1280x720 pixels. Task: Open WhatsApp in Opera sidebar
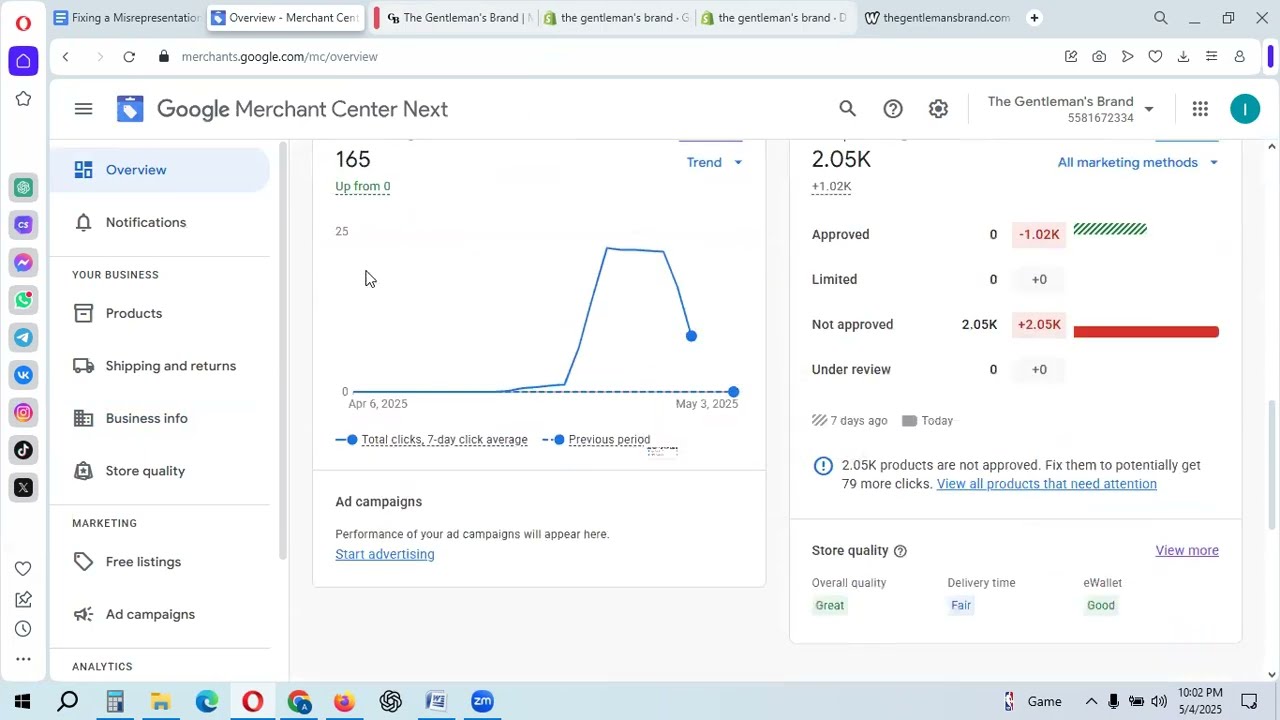click(x=23, y=300)
